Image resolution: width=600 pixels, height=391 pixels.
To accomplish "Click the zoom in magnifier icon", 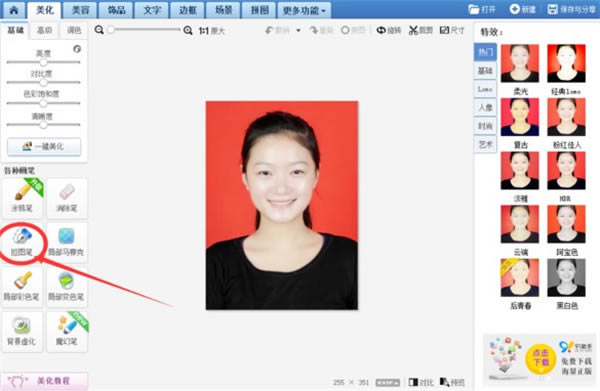I will (188, 30).
